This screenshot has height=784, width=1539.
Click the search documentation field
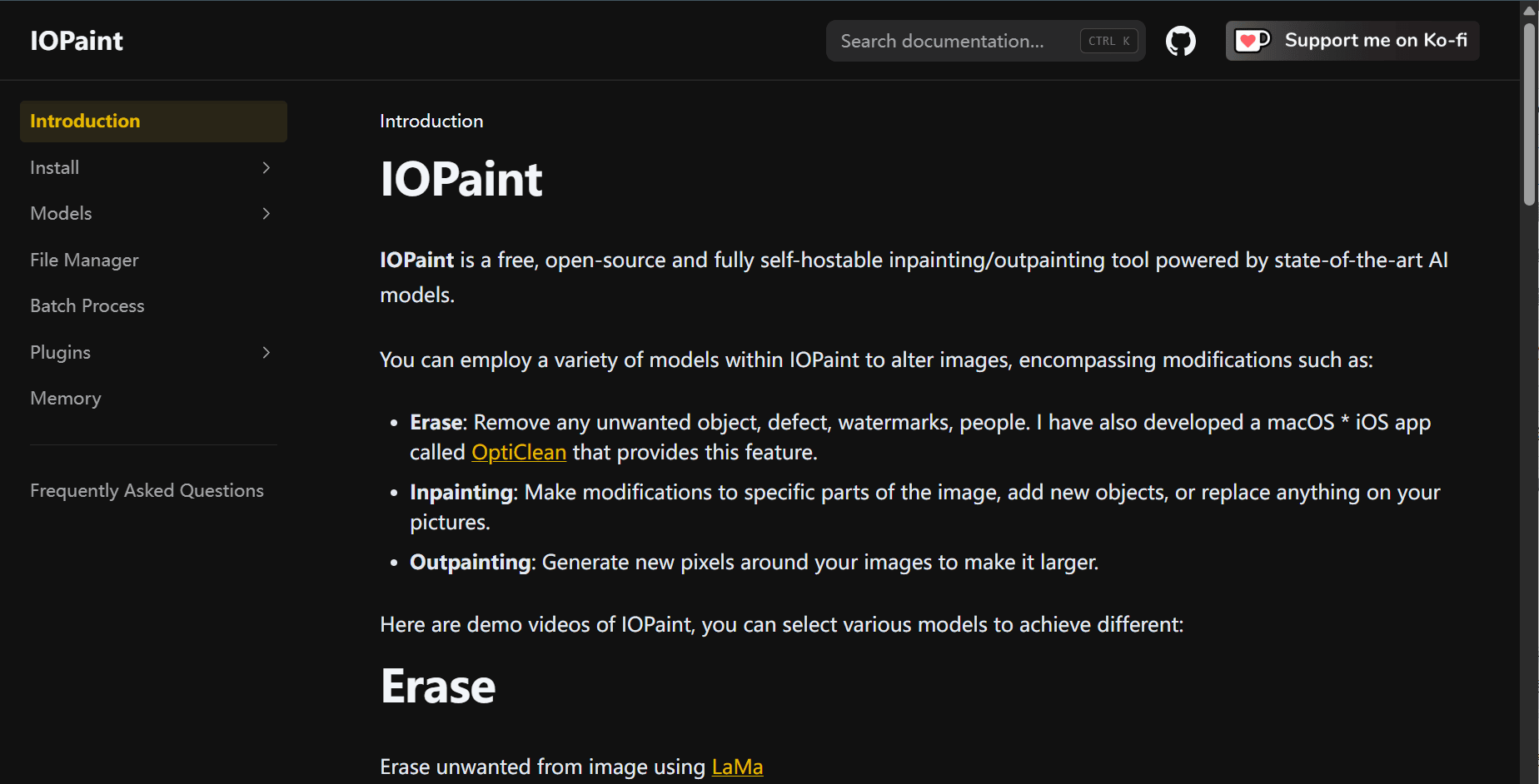(941, 40)
